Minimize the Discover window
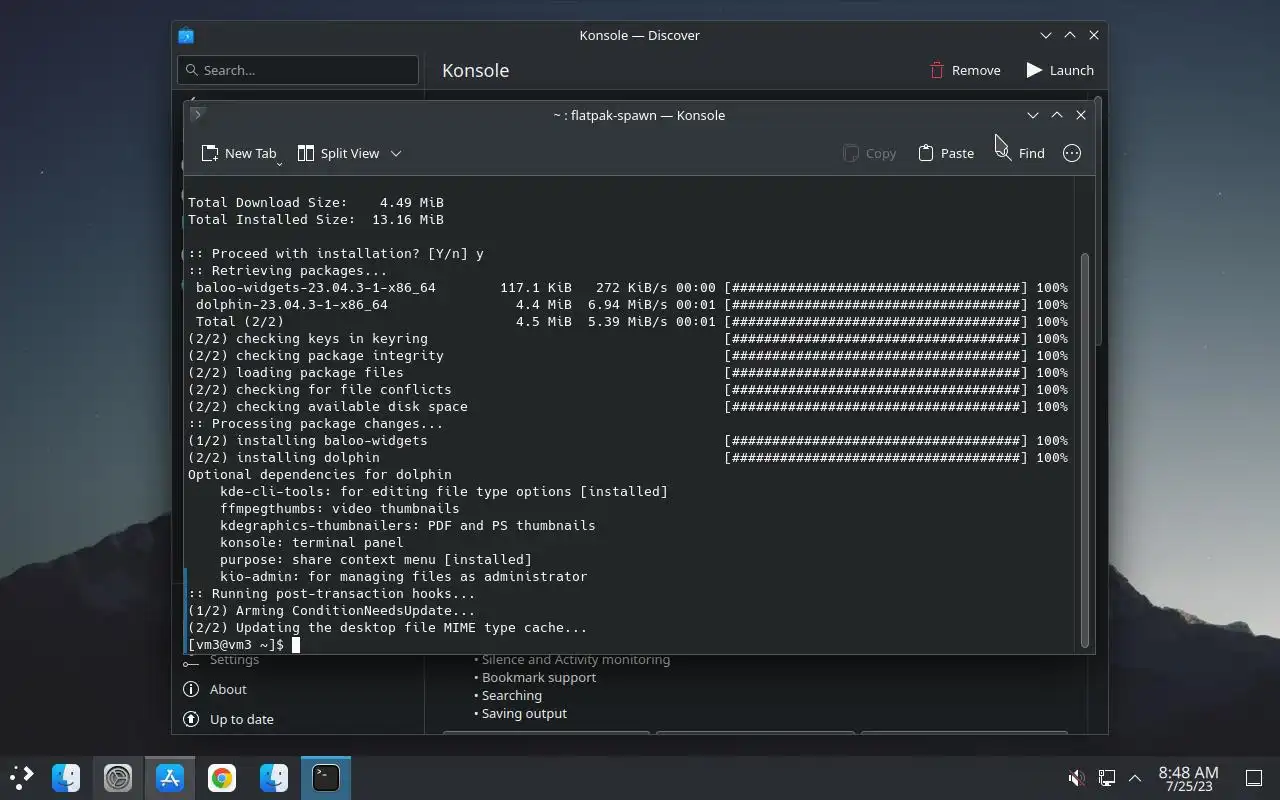This screenshot has height=800, width=1280. coord(1046,35)
